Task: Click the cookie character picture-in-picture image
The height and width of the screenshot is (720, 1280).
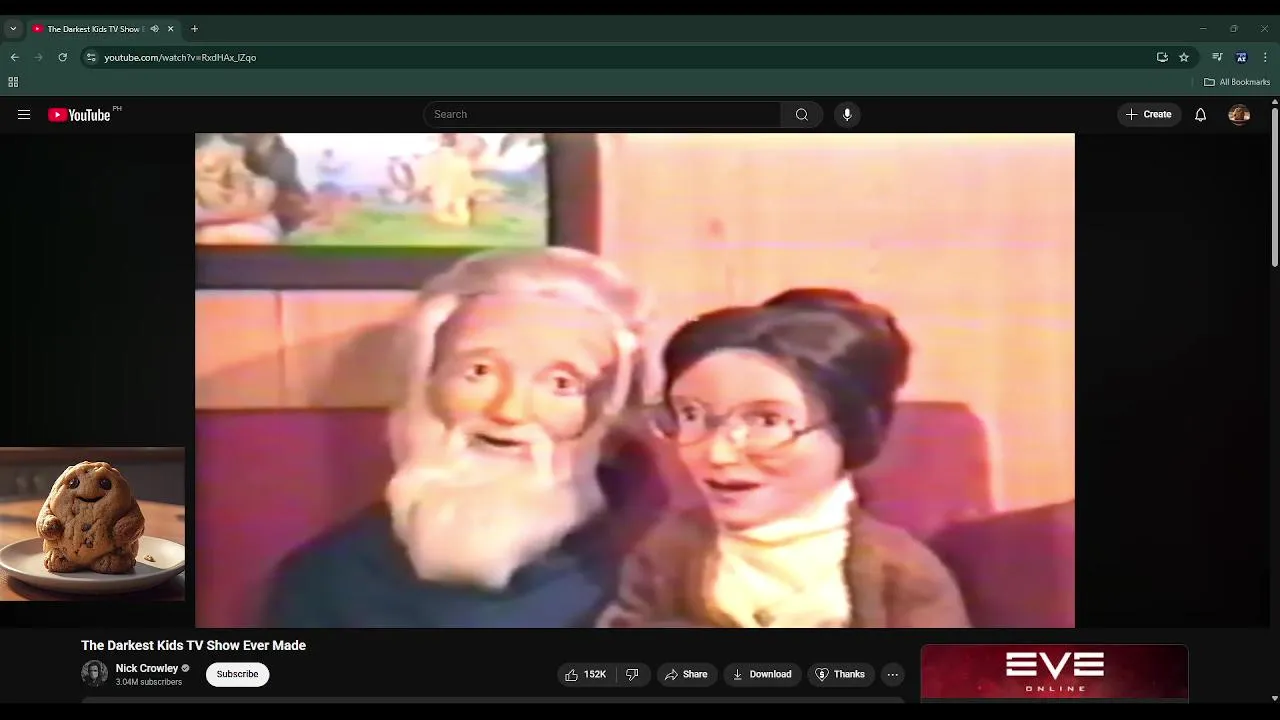Action: (92, 524)
